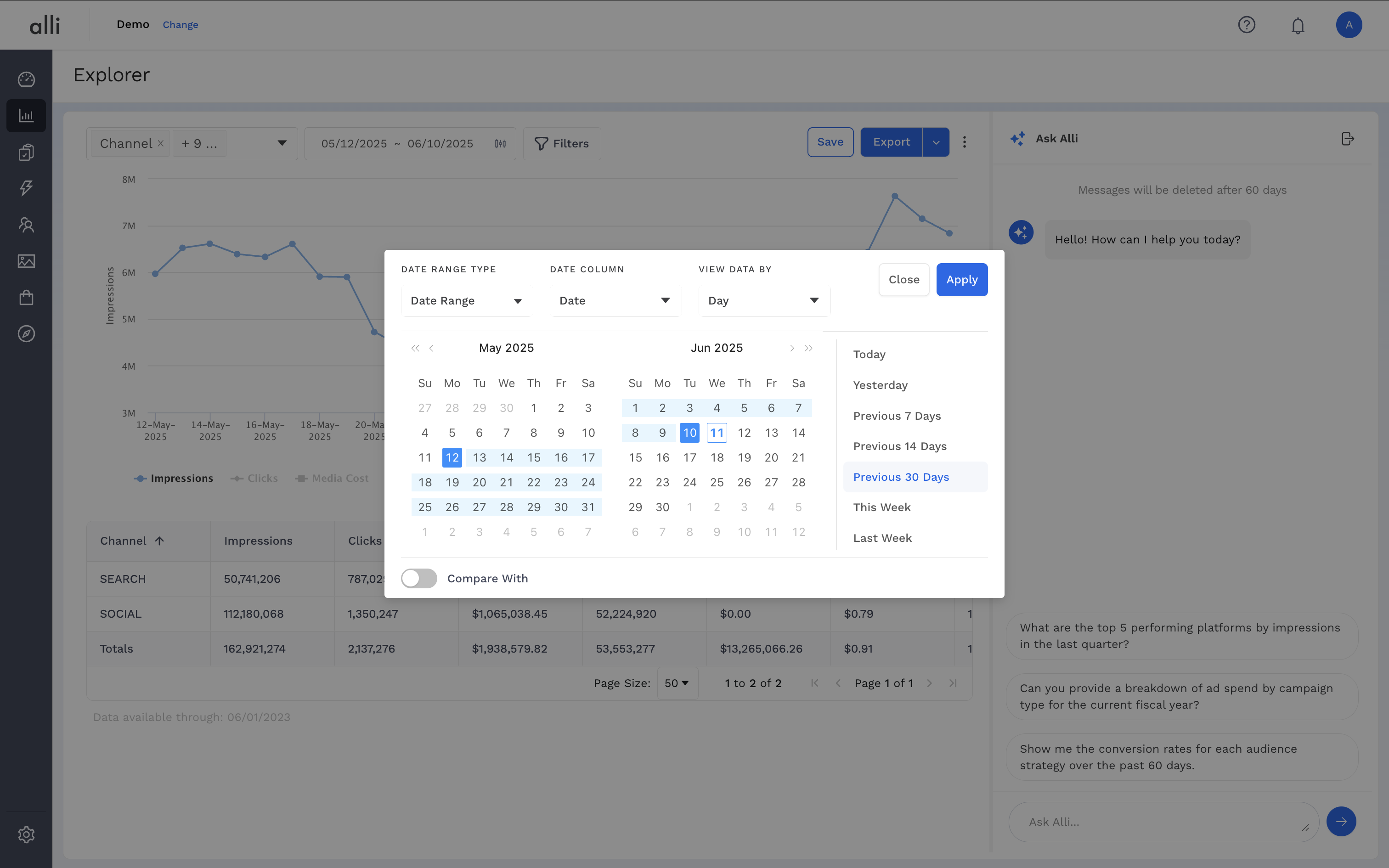1389x868 pixels.
Task: Open the Date Range Type dropdown
Action: tap(466, 301)
